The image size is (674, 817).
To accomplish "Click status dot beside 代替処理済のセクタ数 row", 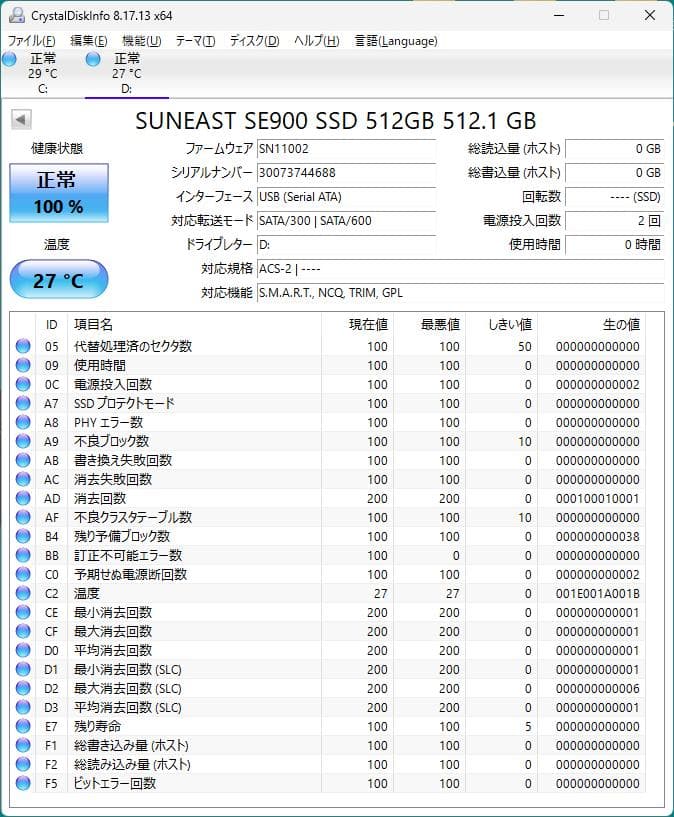I will (x=25, y=345).
